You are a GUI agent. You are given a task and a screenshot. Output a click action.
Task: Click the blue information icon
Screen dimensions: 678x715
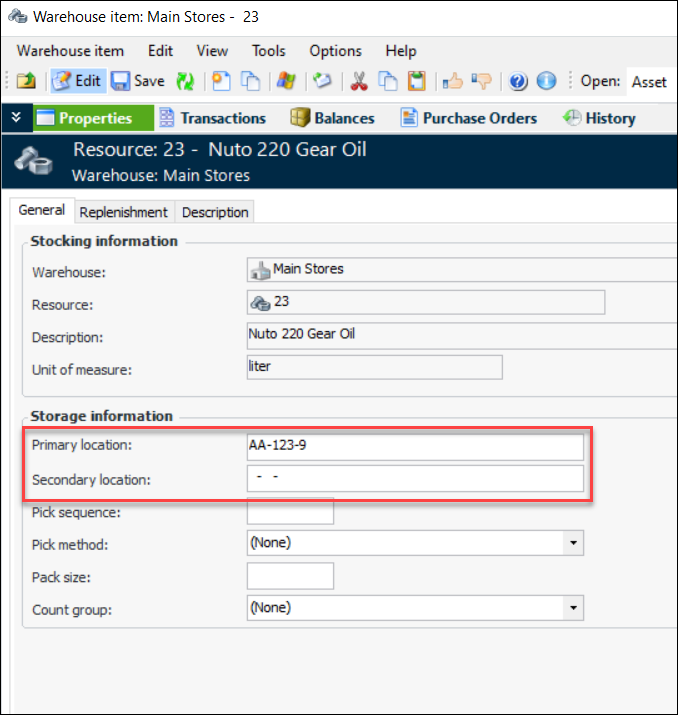coord(546,81)
